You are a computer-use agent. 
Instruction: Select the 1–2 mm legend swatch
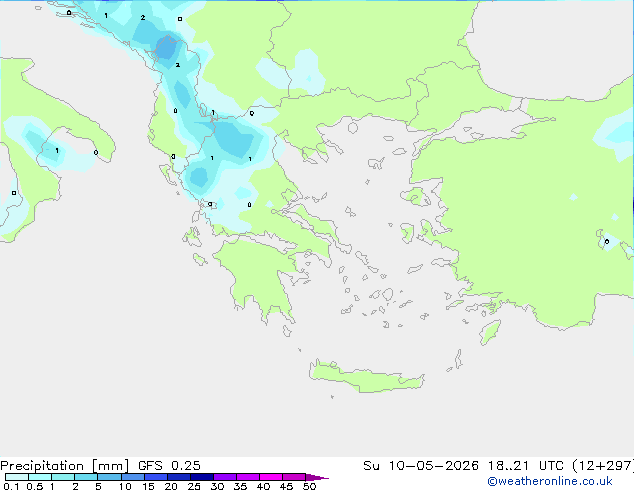[x=63, y=477]
